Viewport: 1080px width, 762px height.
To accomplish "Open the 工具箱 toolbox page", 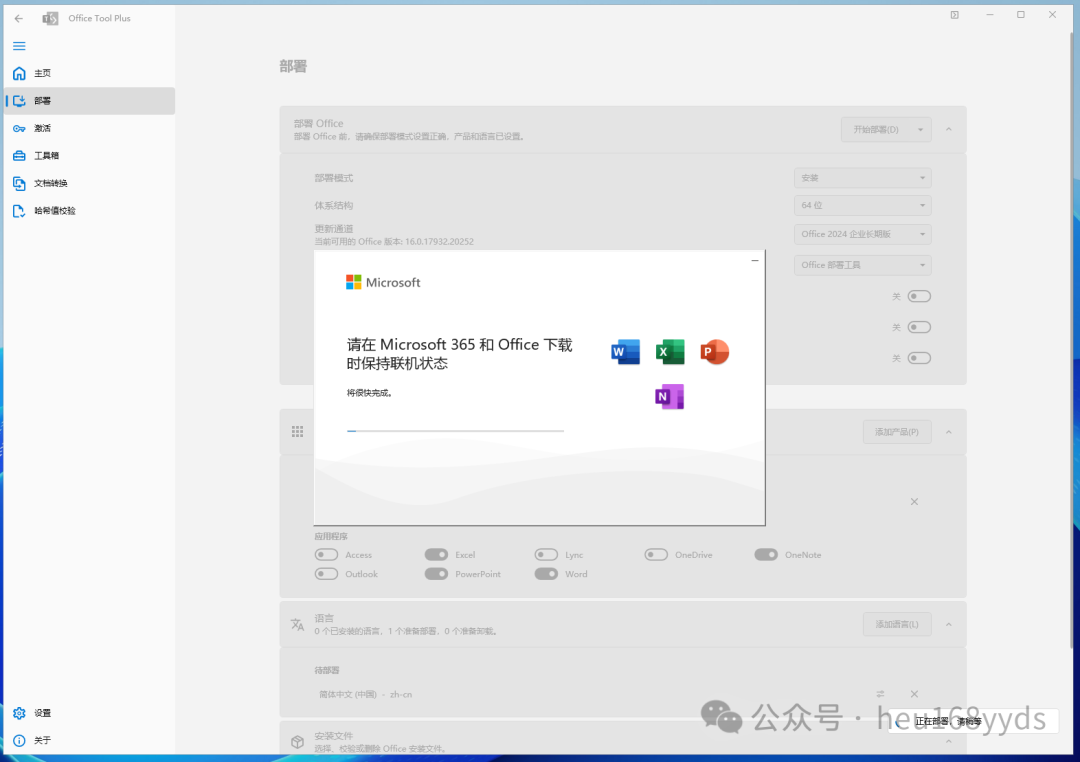I will tap(90, 156).
